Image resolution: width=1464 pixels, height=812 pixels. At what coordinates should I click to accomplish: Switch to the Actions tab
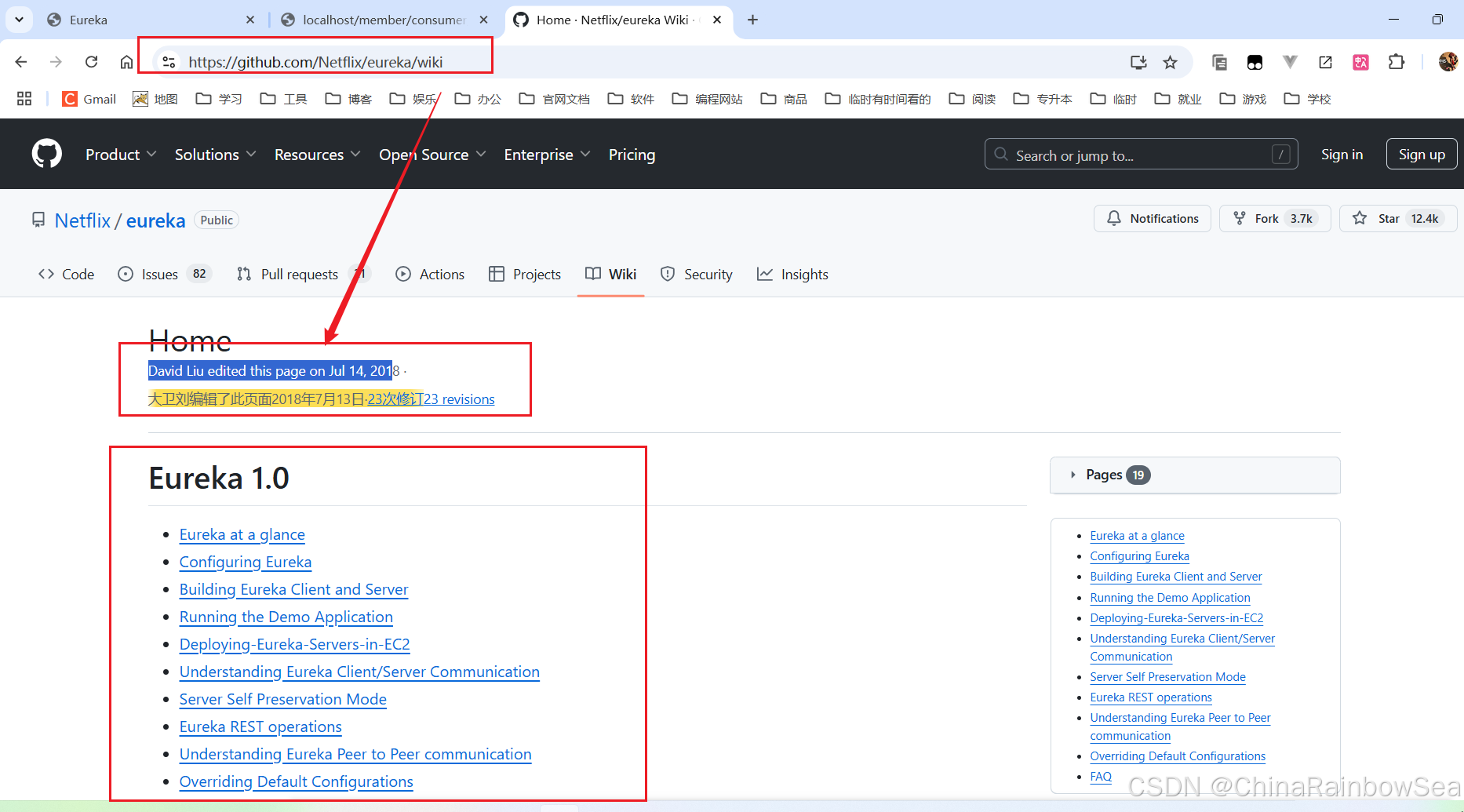430,274
